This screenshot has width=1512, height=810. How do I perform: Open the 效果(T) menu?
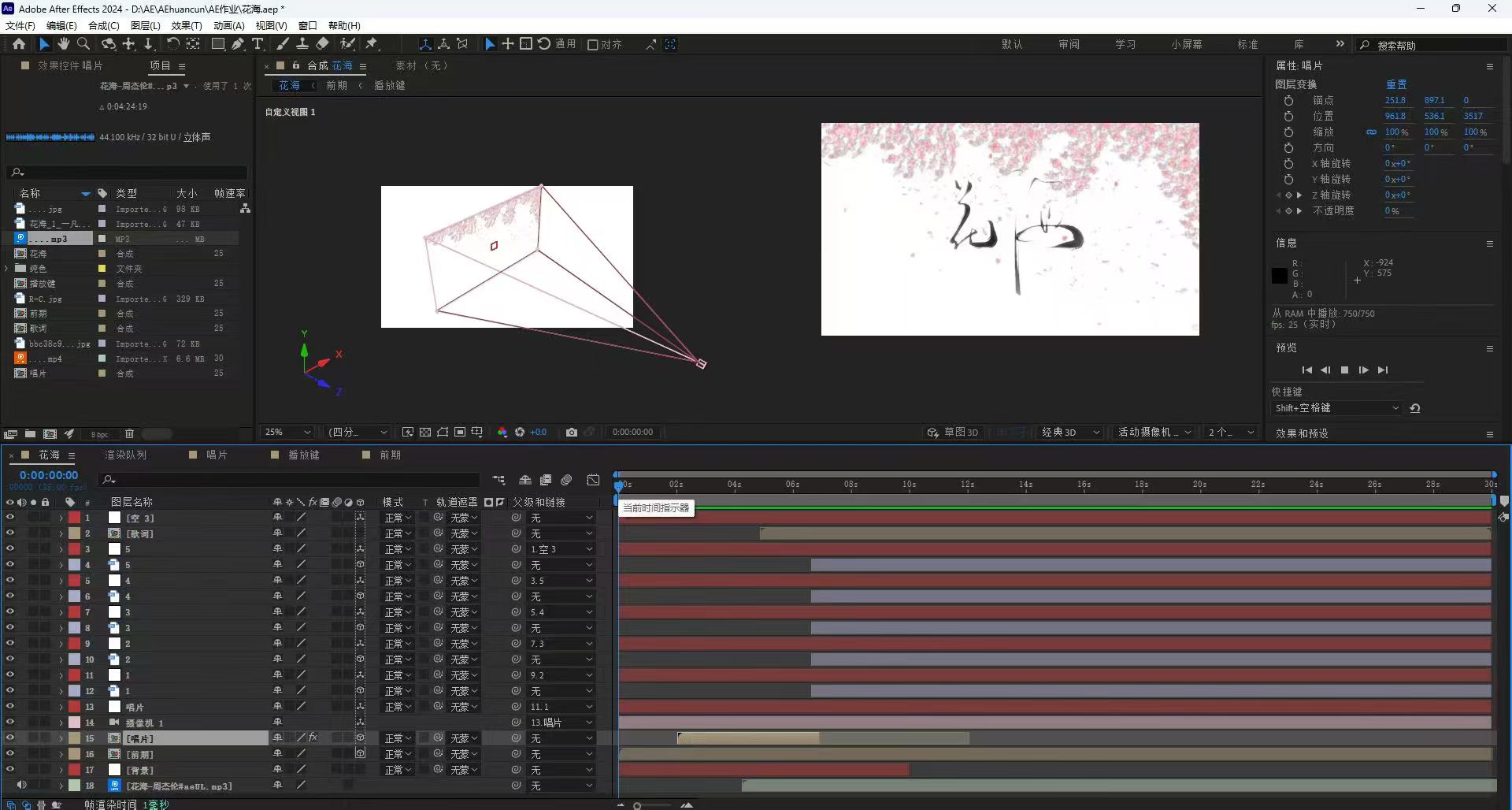click(187, 26)
